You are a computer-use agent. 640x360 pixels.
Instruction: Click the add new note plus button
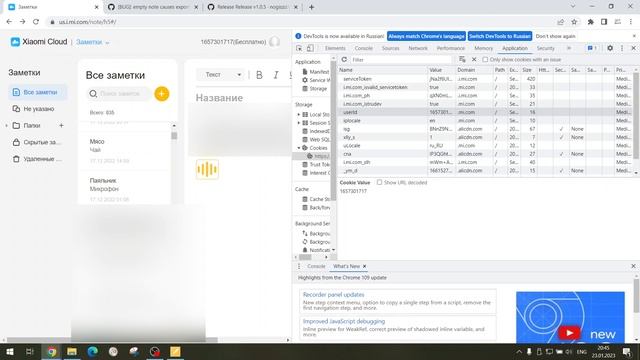point(162,93)
